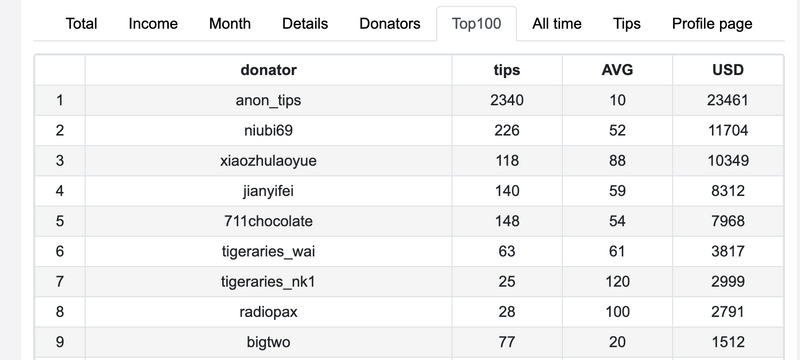The height and width of the screenshot is (360, 800).
Task: Go to the Profile page tab
Action: 712,24
